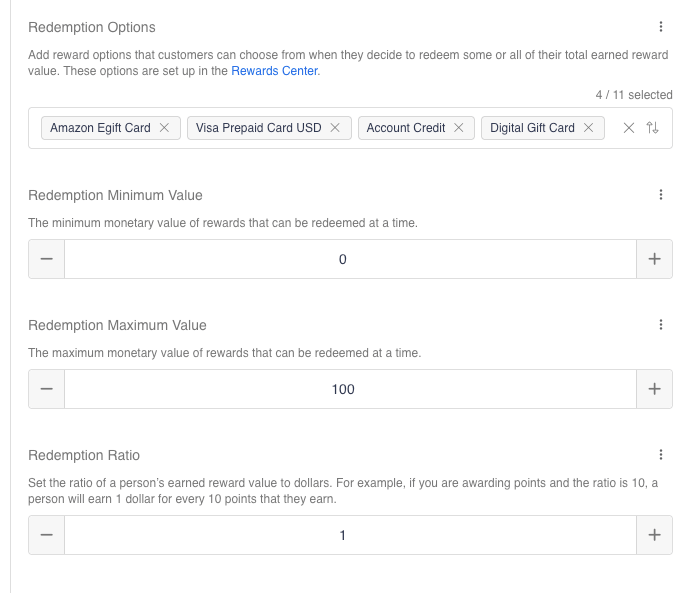Viewport: 694px width, 593px height.
Task: Remove the Account Credit tag
Action: pyautogui.click(x=459, y=128)
